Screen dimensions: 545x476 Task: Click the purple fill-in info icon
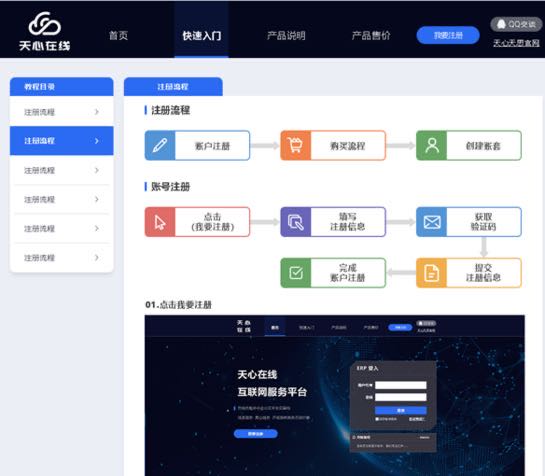click(x=295, y=222)
